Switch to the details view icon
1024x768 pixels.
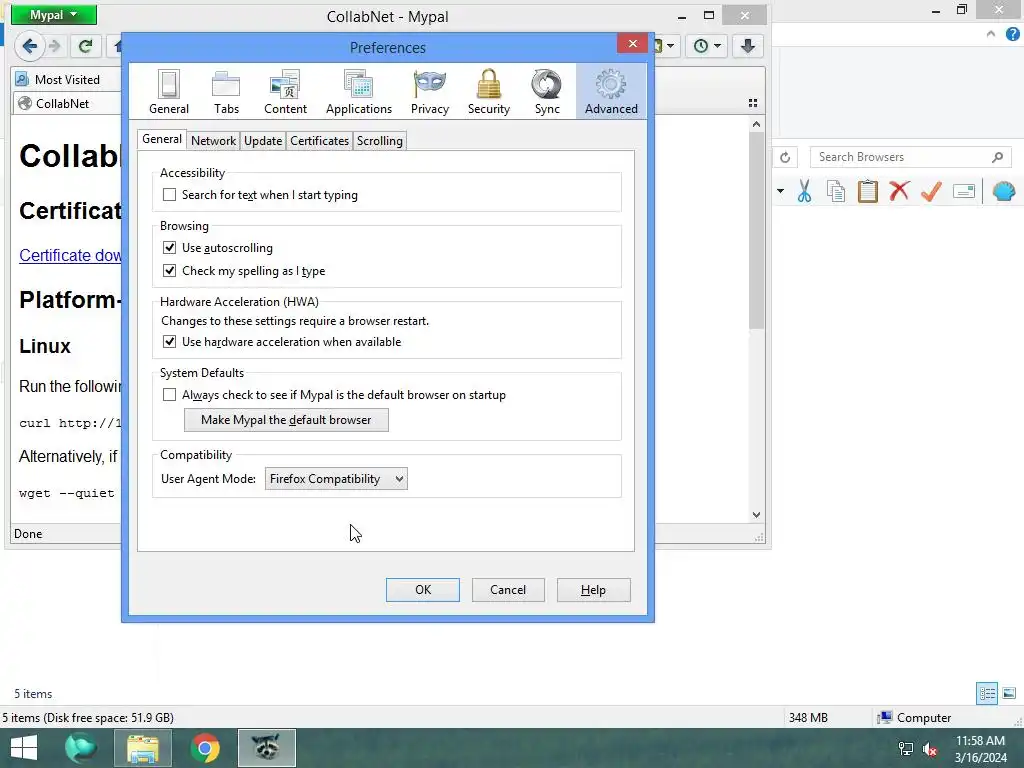coord(987,693)
